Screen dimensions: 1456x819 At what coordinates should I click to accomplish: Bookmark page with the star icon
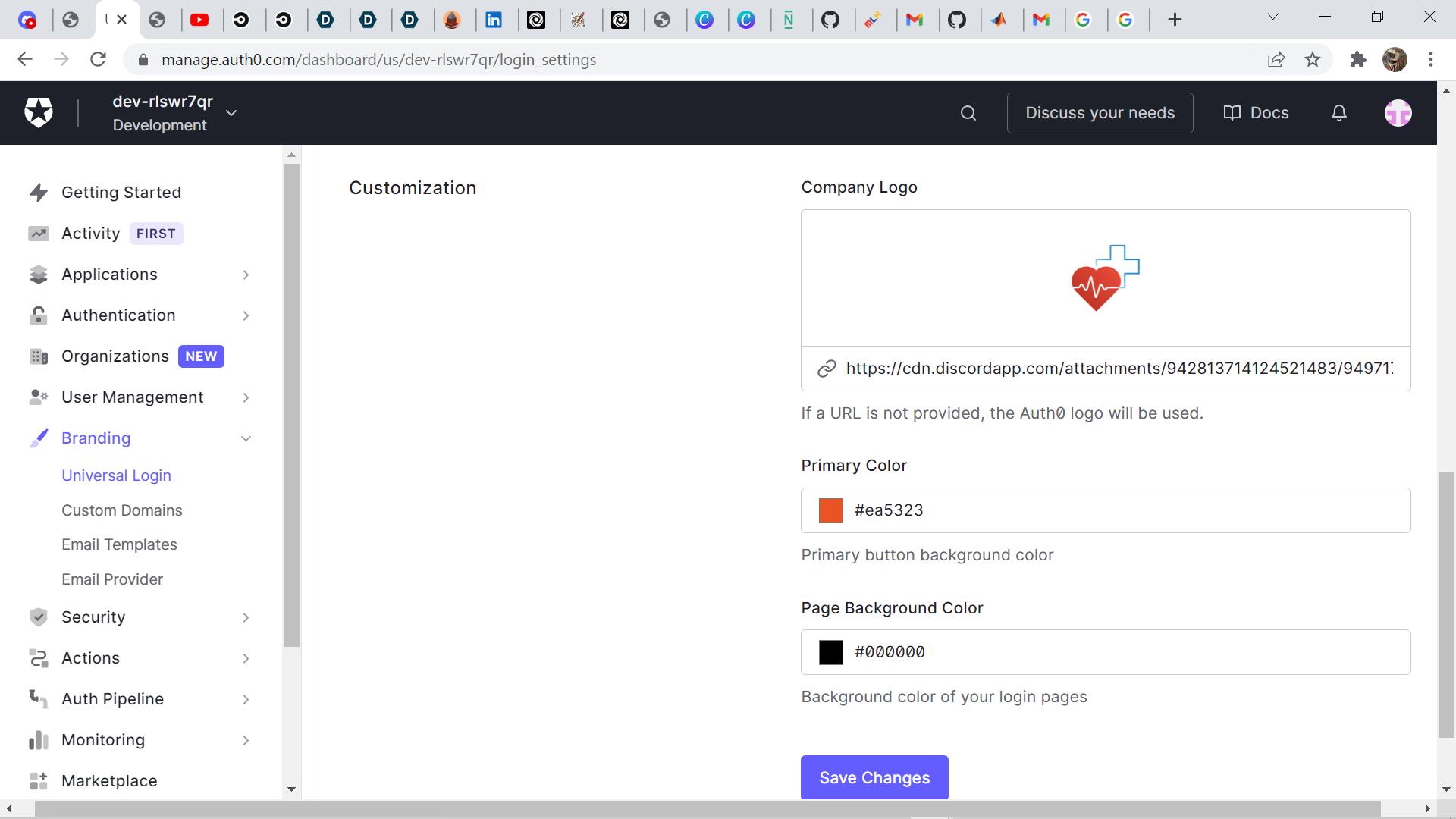pos(1313,59)
